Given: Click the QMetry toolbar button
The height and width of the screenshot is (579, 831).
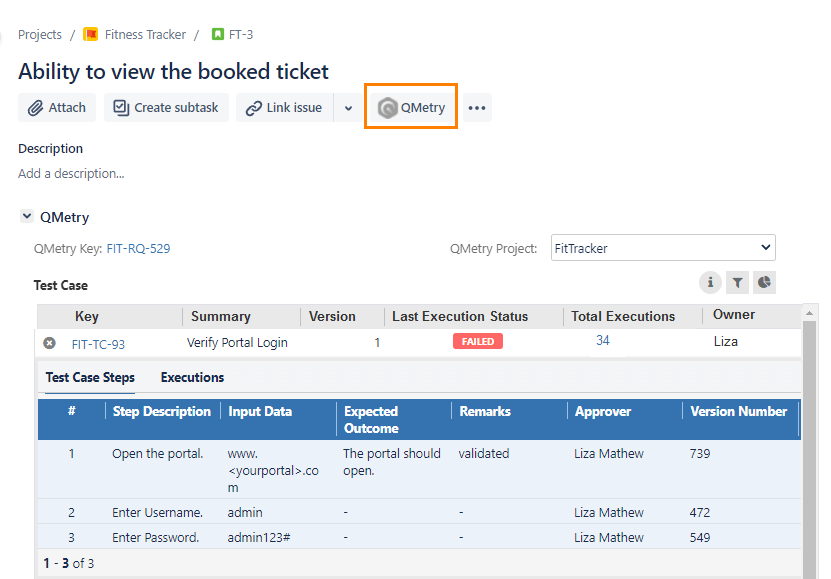Looking at the screenshot, I should [x=411, y=107].
